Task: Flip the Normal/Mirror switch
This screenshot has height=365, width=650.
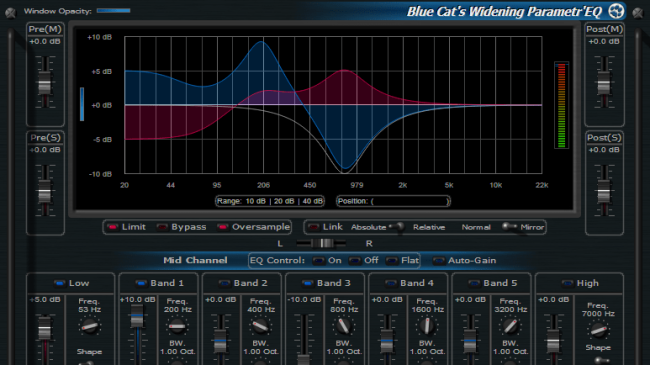Action: tap(509, 226)
